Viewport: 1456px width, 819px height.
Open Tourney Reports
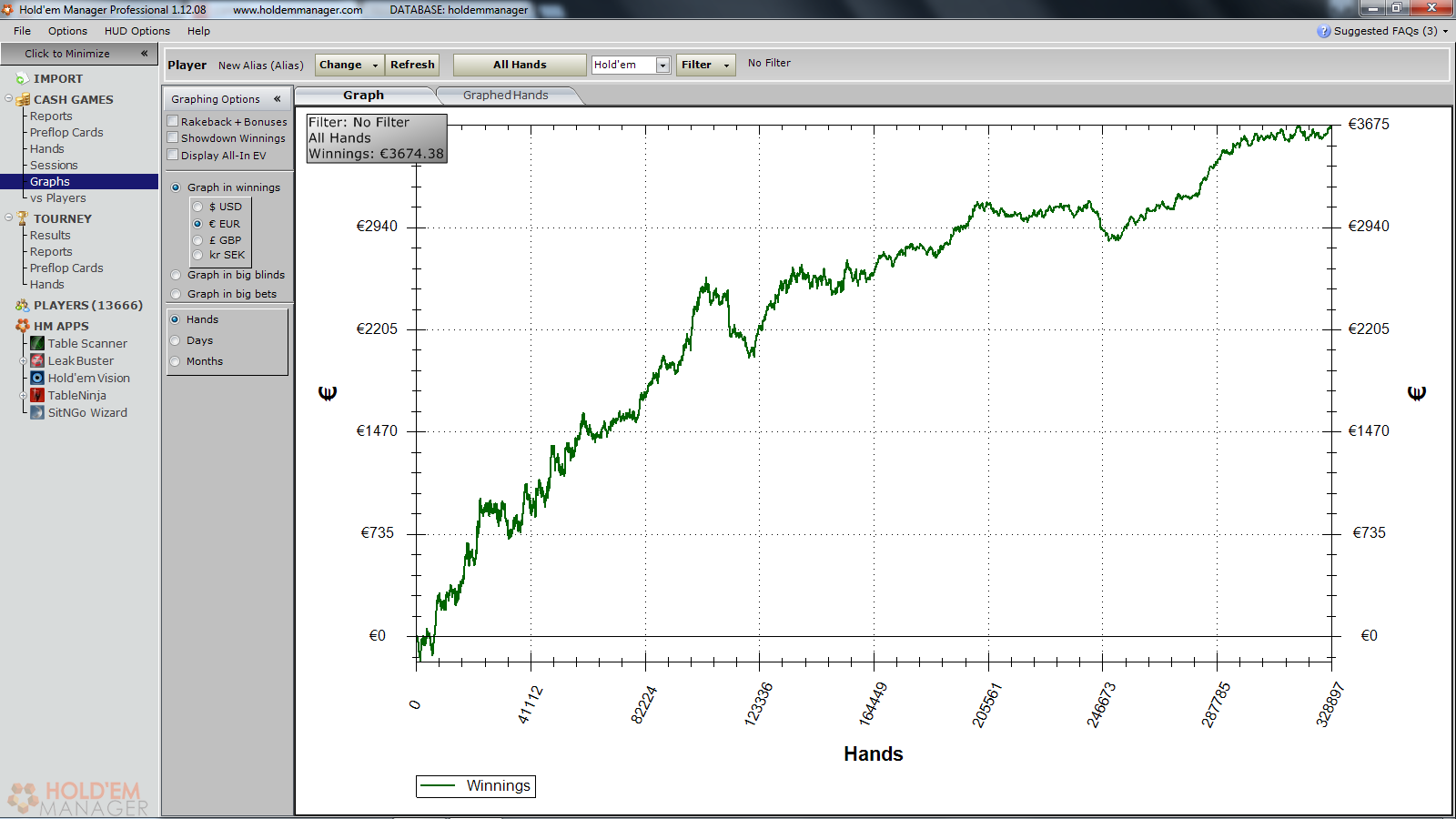(51, 251)
